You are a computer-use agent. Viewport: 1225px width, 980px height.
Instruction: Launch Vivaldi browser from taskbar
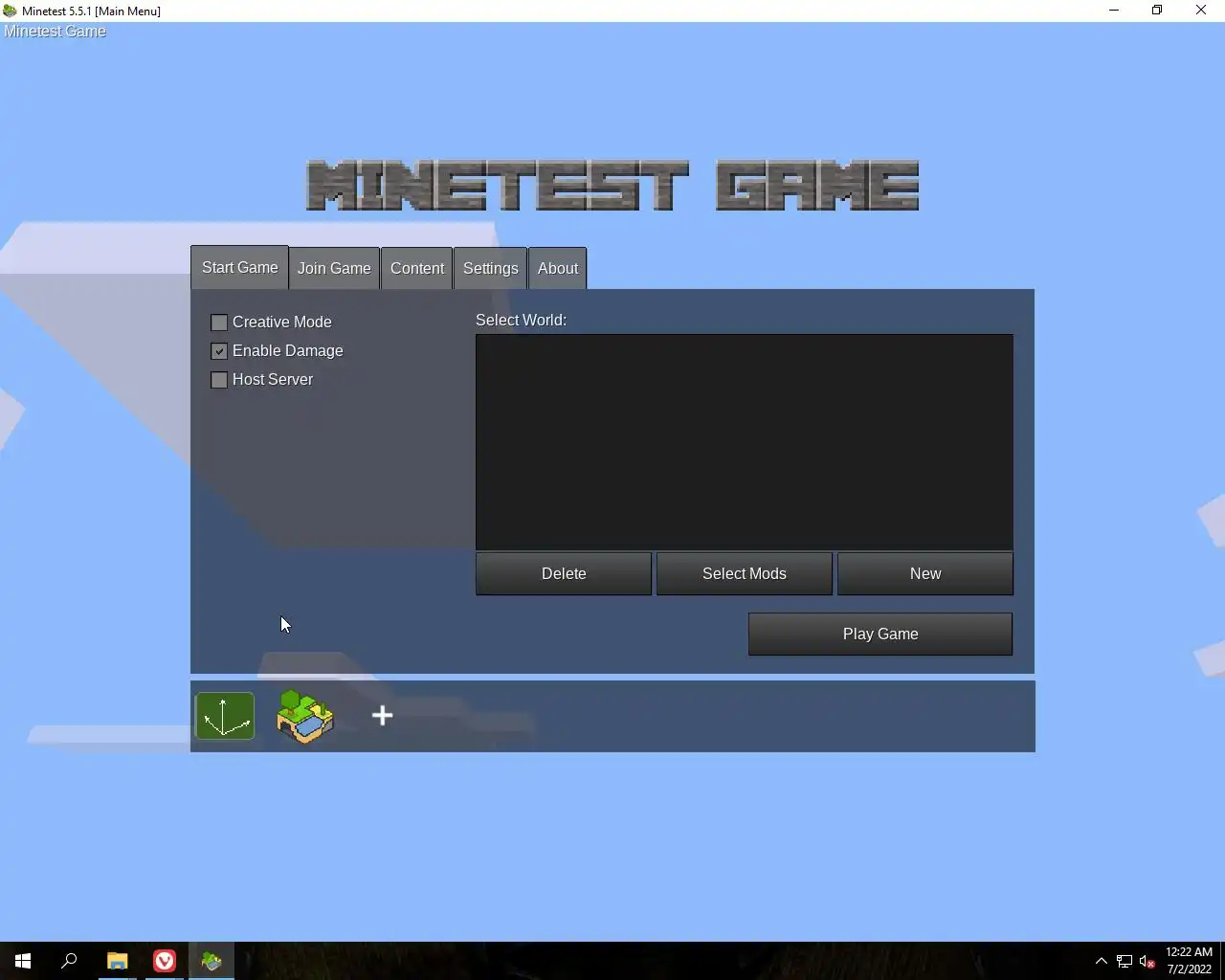(165, 961)
